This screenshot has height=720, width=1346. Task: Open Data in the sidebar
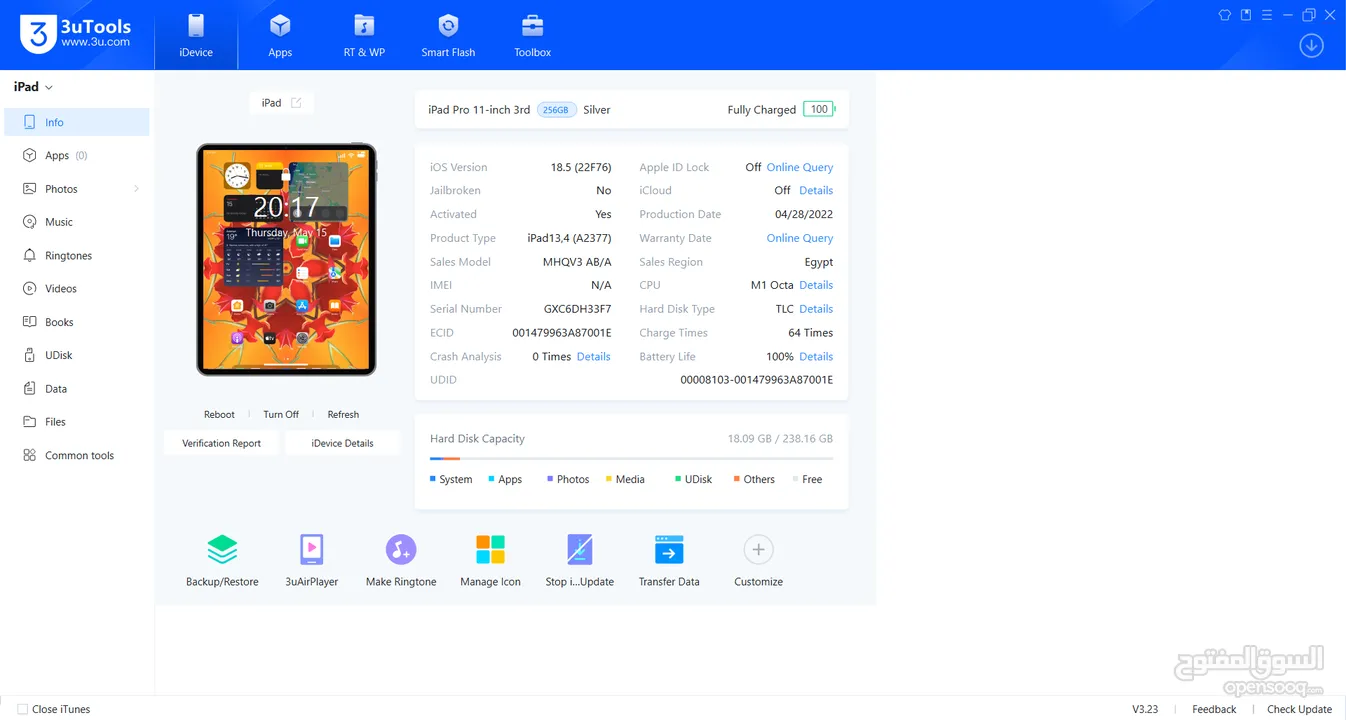click(77, 388)
